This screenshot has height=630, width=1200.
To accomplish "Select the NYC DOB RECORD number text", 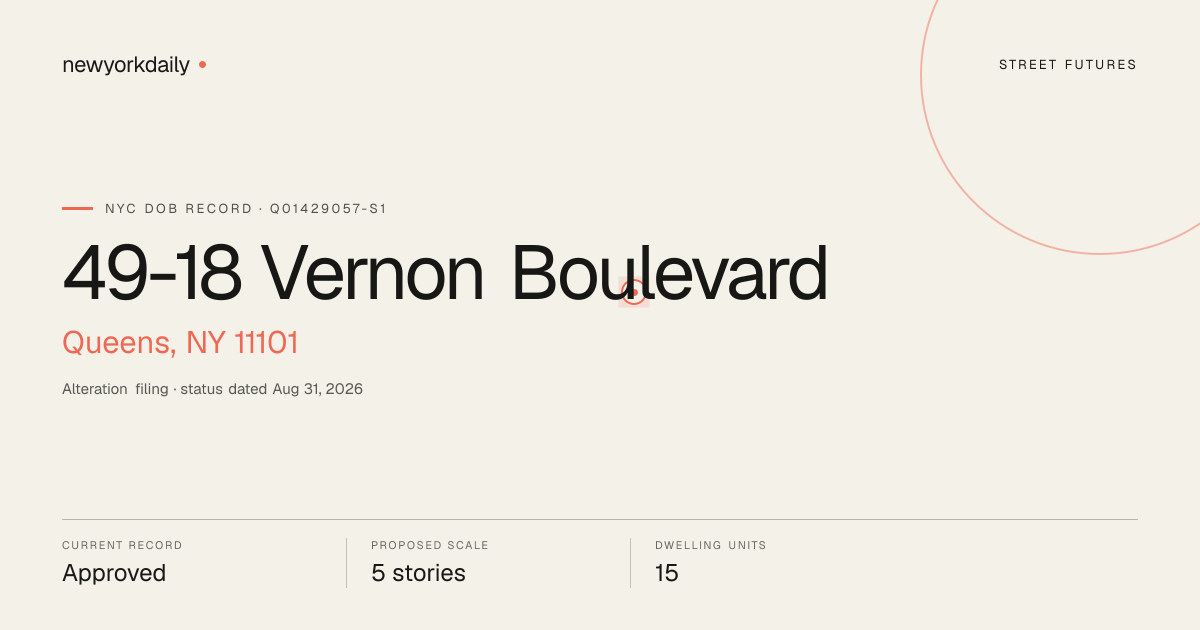I will click(x=246, y=209).
